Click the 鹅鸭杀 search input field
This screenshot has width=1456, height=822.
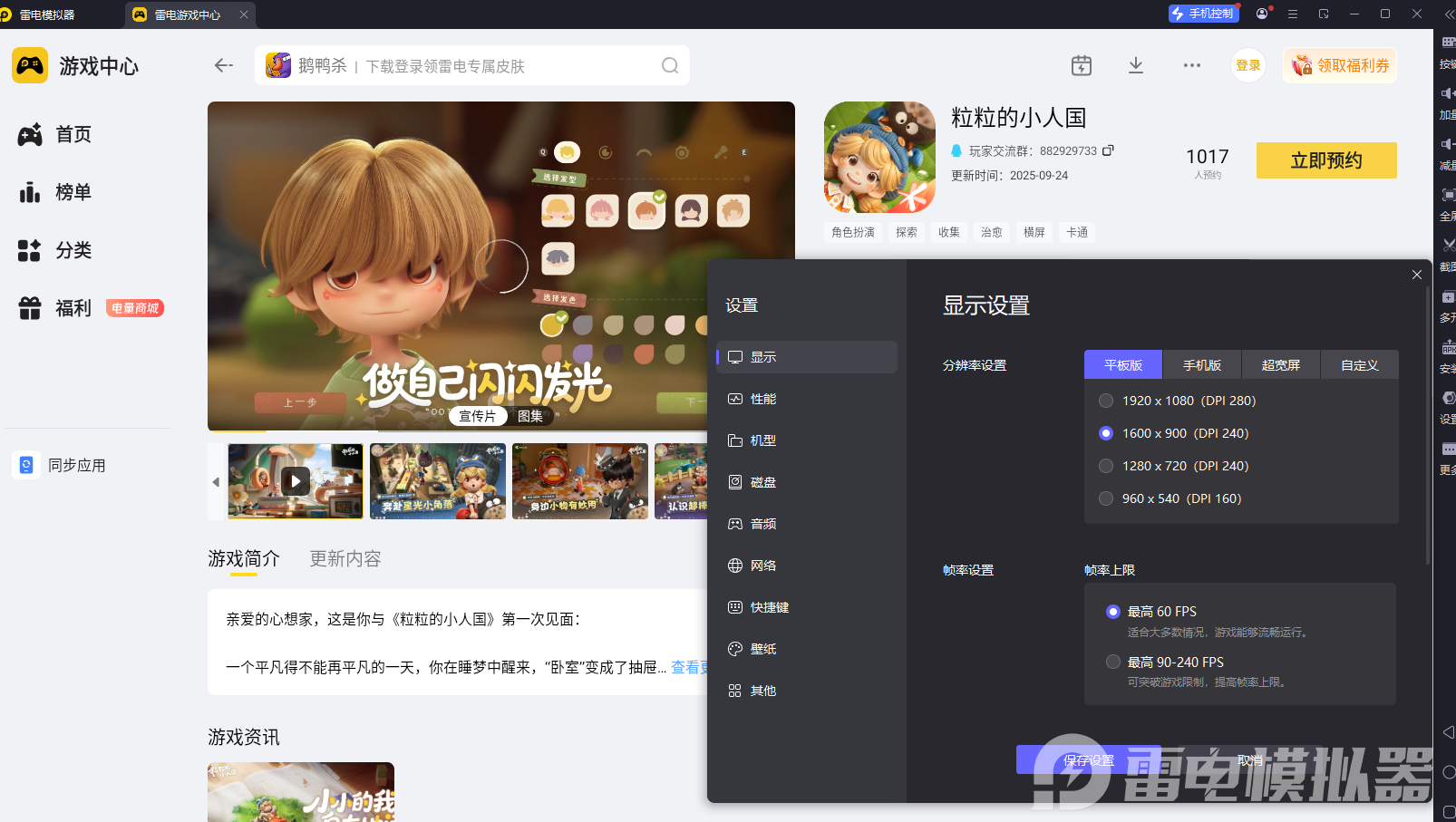[x=453, y=65]
